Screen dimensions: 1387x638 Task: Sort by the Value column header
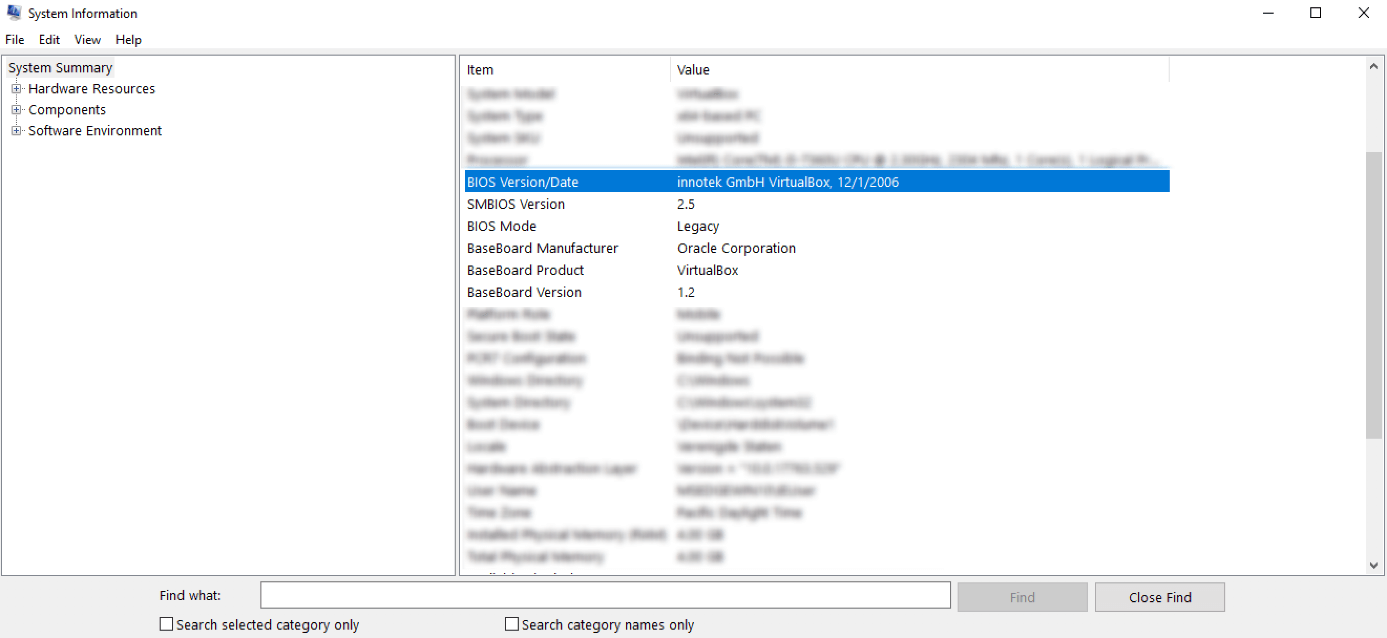[918, 70]
